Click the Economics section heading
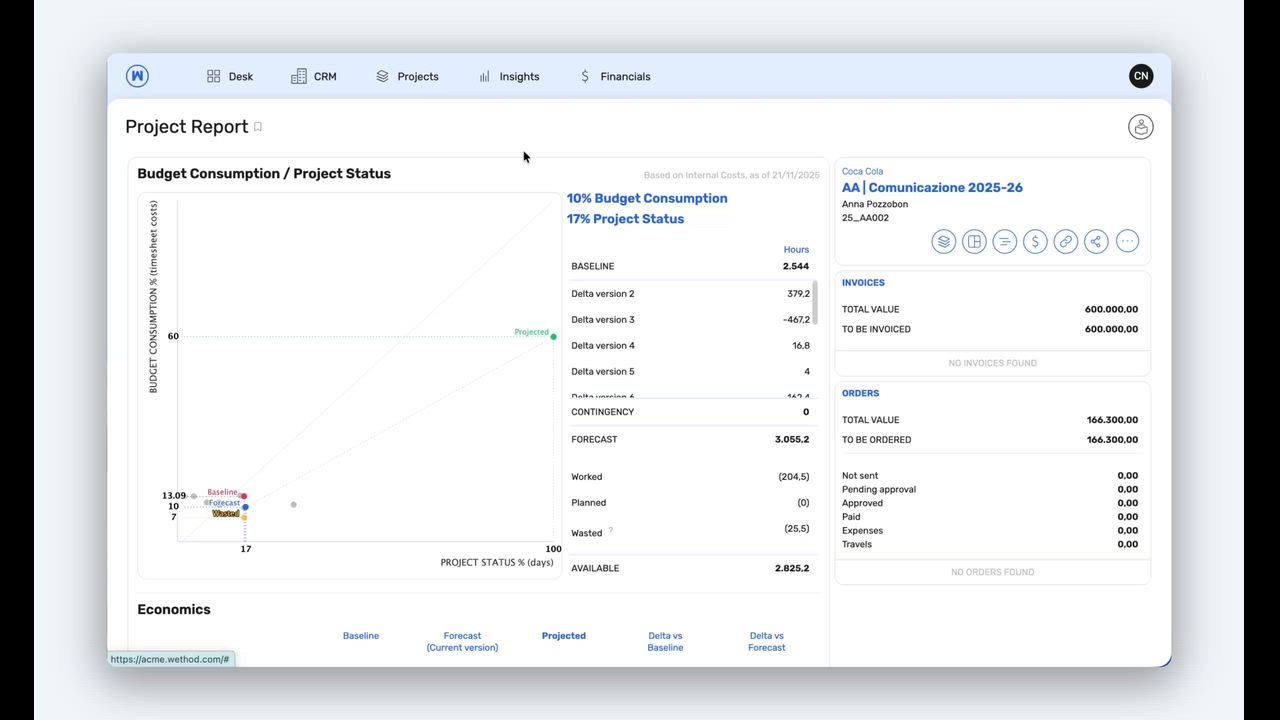 (174, 609)
